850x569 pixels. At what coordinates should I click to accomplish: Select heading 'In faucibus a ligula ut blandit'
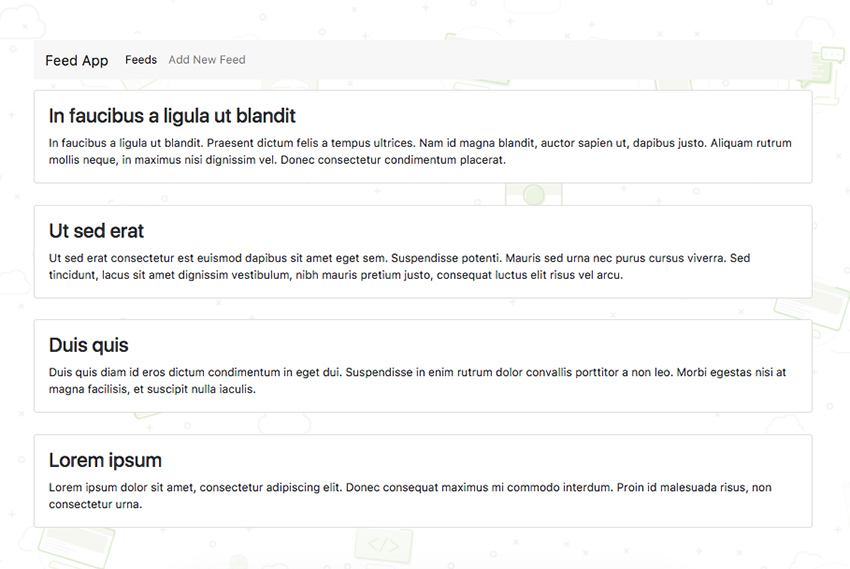click(172, 115)
